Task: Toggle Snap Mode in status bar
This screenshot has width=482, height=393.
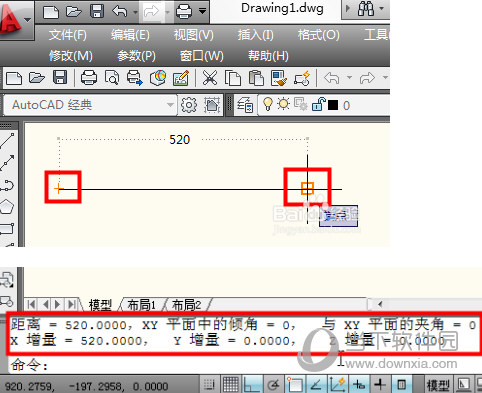Action: click(209, 385)
